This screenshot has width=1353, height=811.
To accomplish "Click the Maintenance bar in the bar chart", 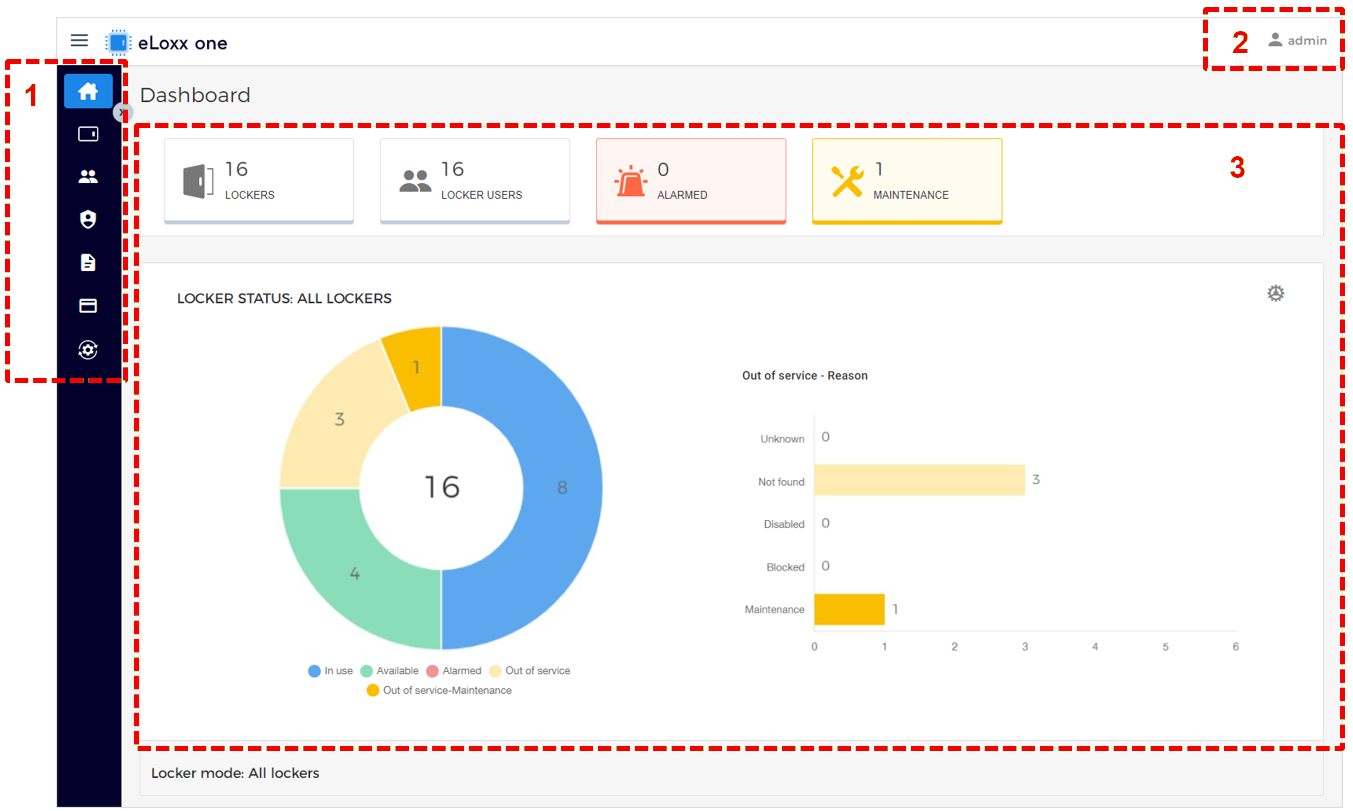I will click(849, 609).
